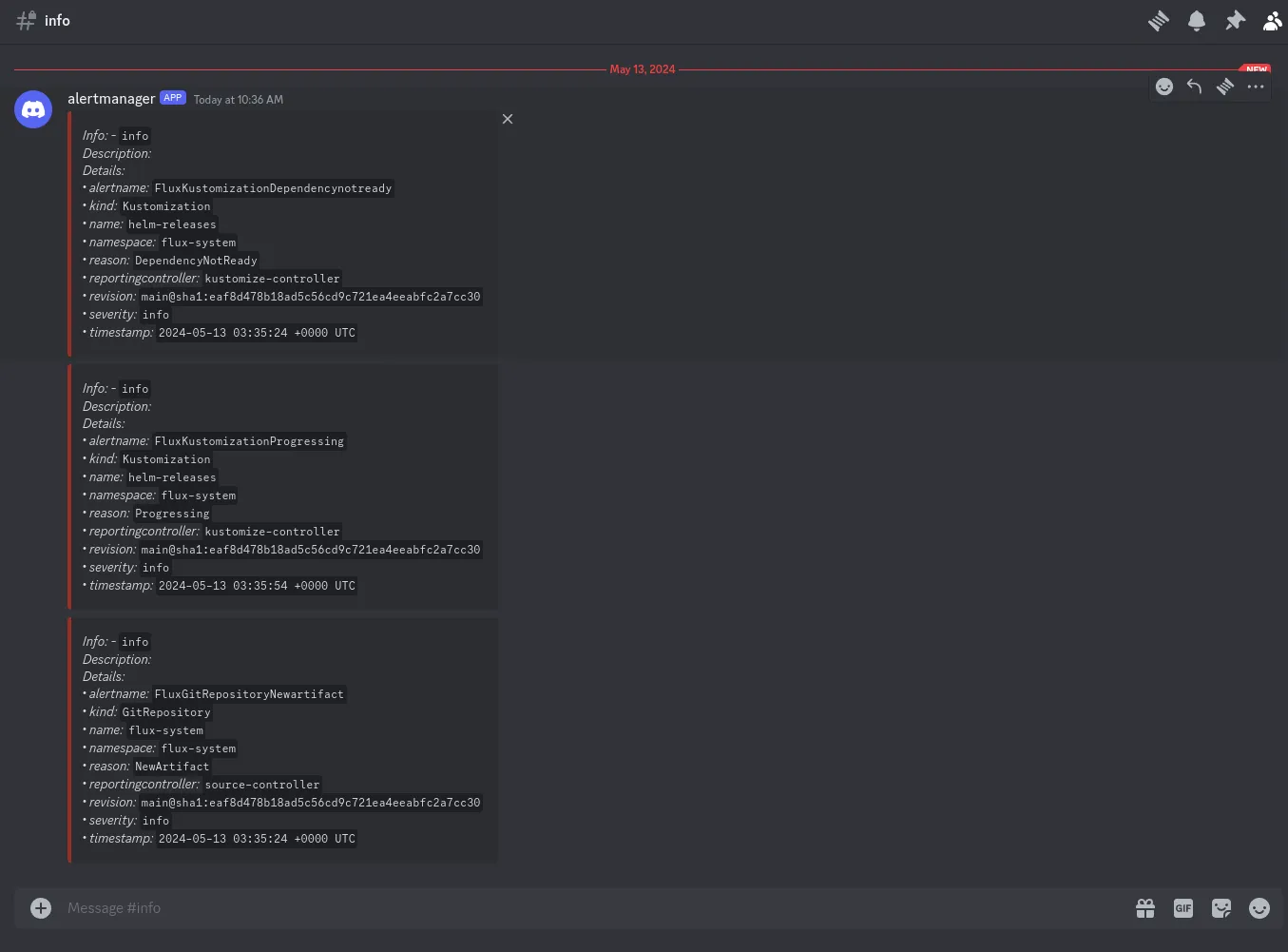This screenshot has width=1288, height=952.
Task: Open emoji picker in message bar
Action: [1259, 908]
